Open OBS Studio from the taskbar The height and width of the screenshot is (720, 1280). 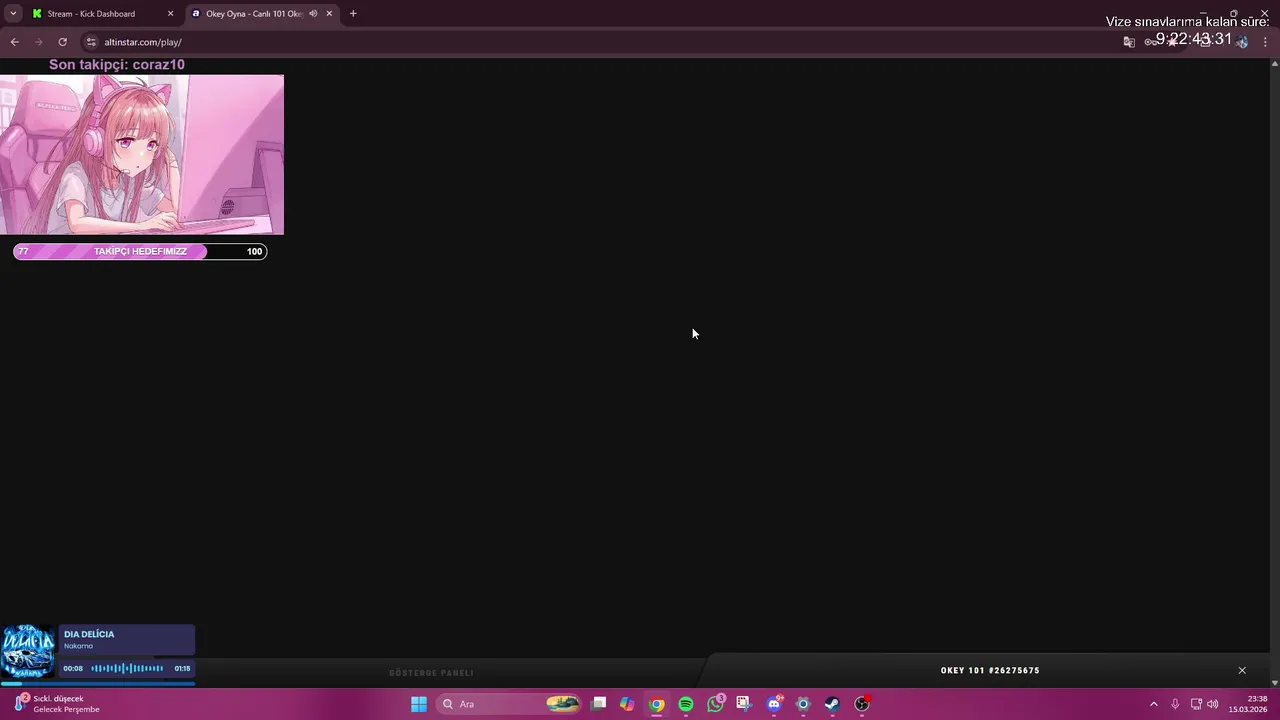[x=862, y=704]
